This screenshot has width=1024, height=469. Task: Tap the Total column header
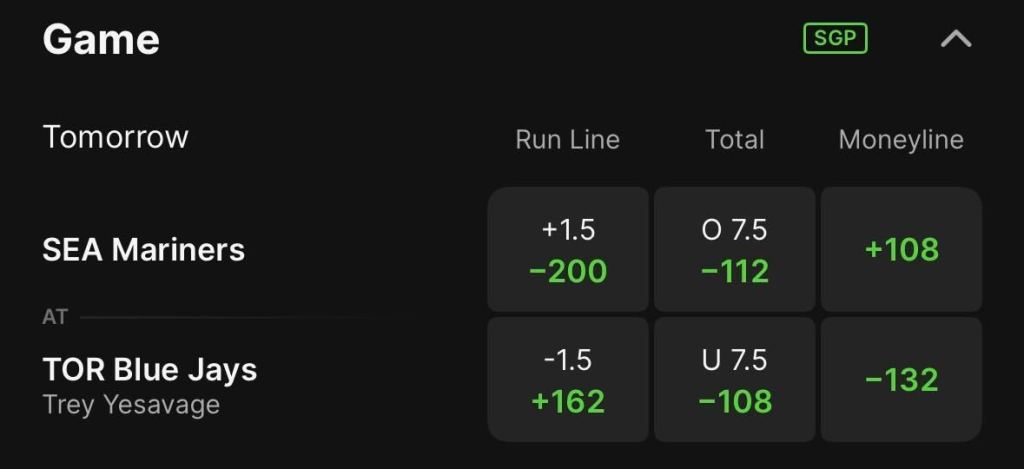point(735,140)
